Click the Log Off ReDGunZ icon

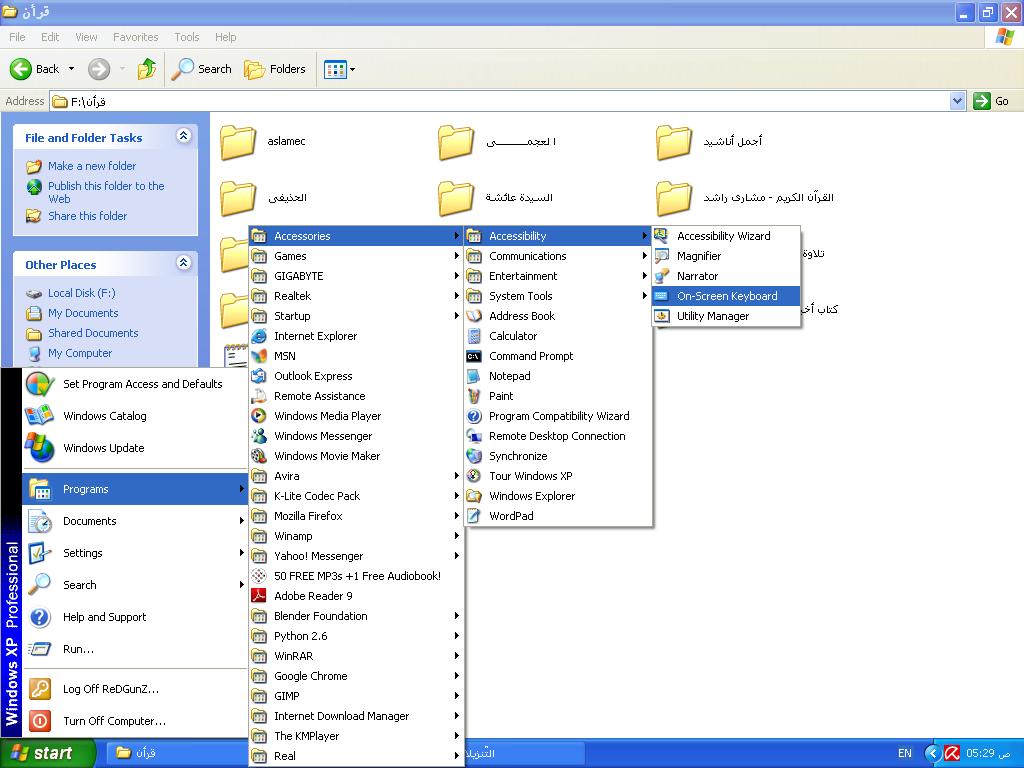point(40,689)
